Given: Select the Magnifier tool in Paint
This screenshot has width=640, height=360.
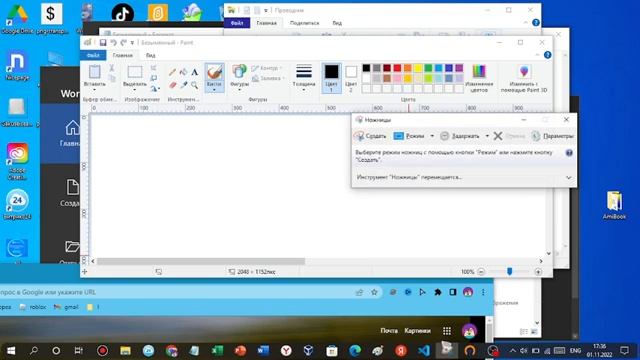Looking at the screenshot, I should coord(194,85).
